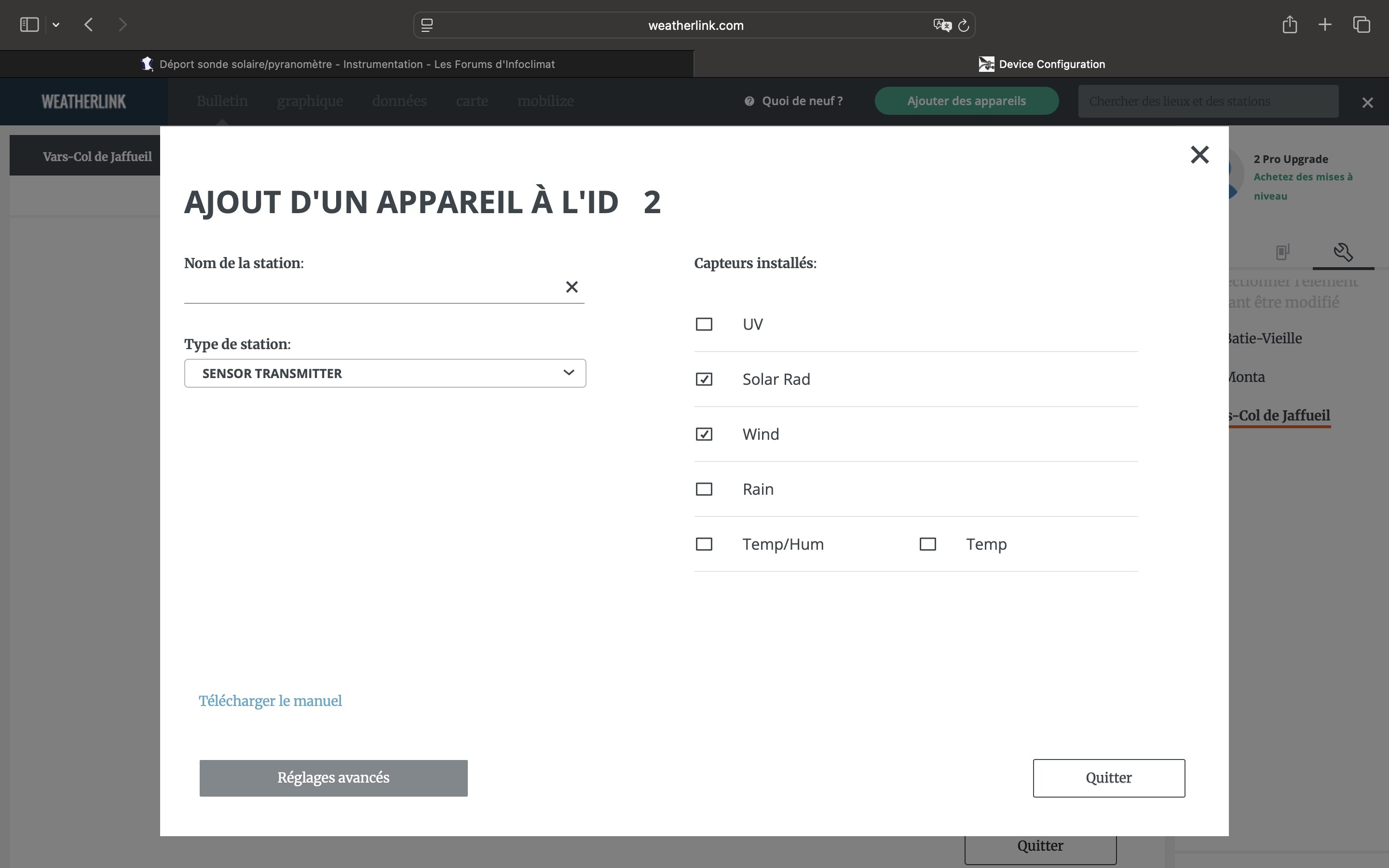Open a new tab with plus icon
This screenshot has height=868, width=1389.
[1325, 24]
